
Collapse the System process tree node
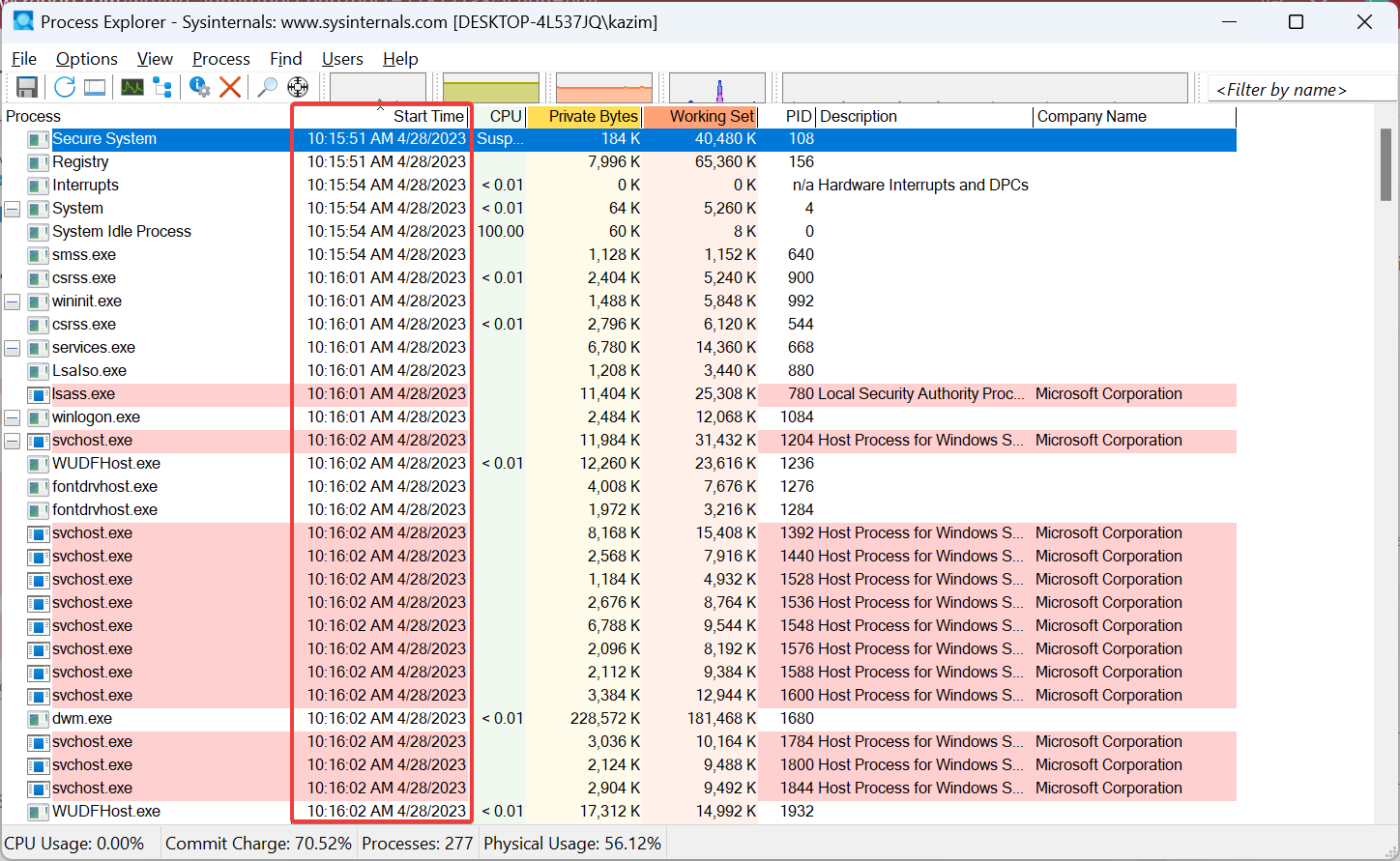tap(13, 209)
